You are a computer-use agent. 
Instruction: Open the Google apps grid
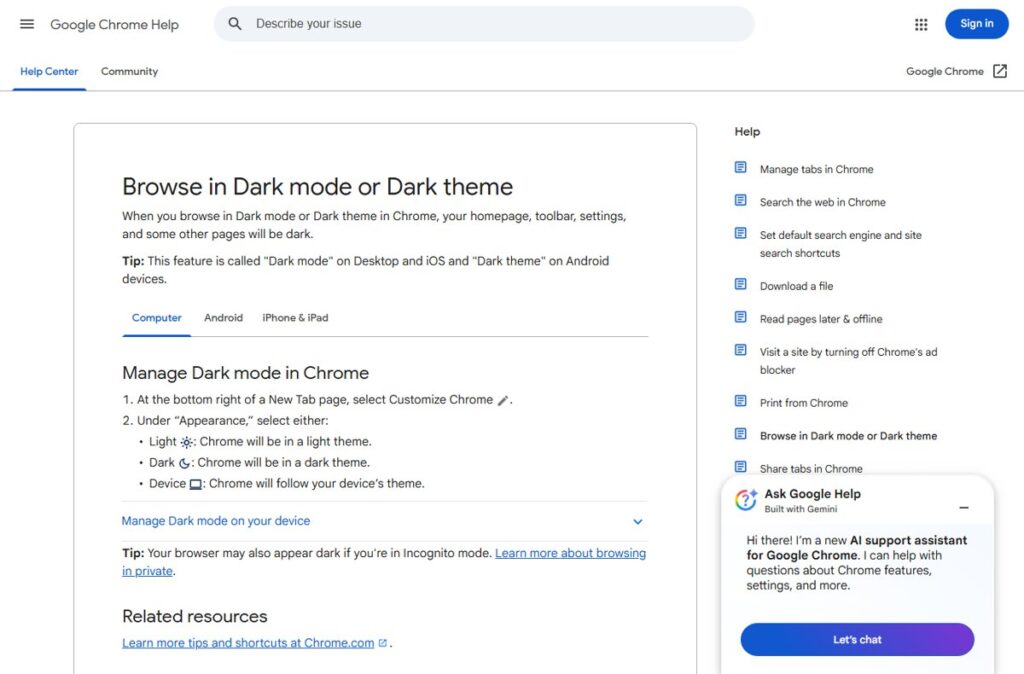point(921,24)
